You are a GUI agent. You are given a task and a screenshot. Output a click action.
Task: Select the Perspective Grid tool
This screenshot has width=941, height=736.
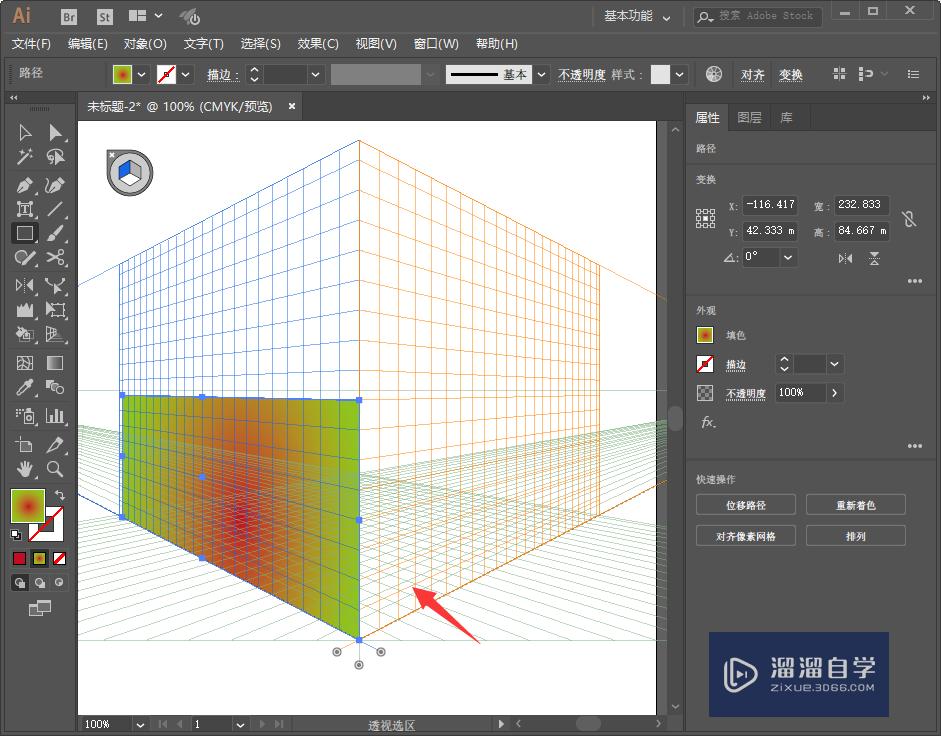click(55, 336)
